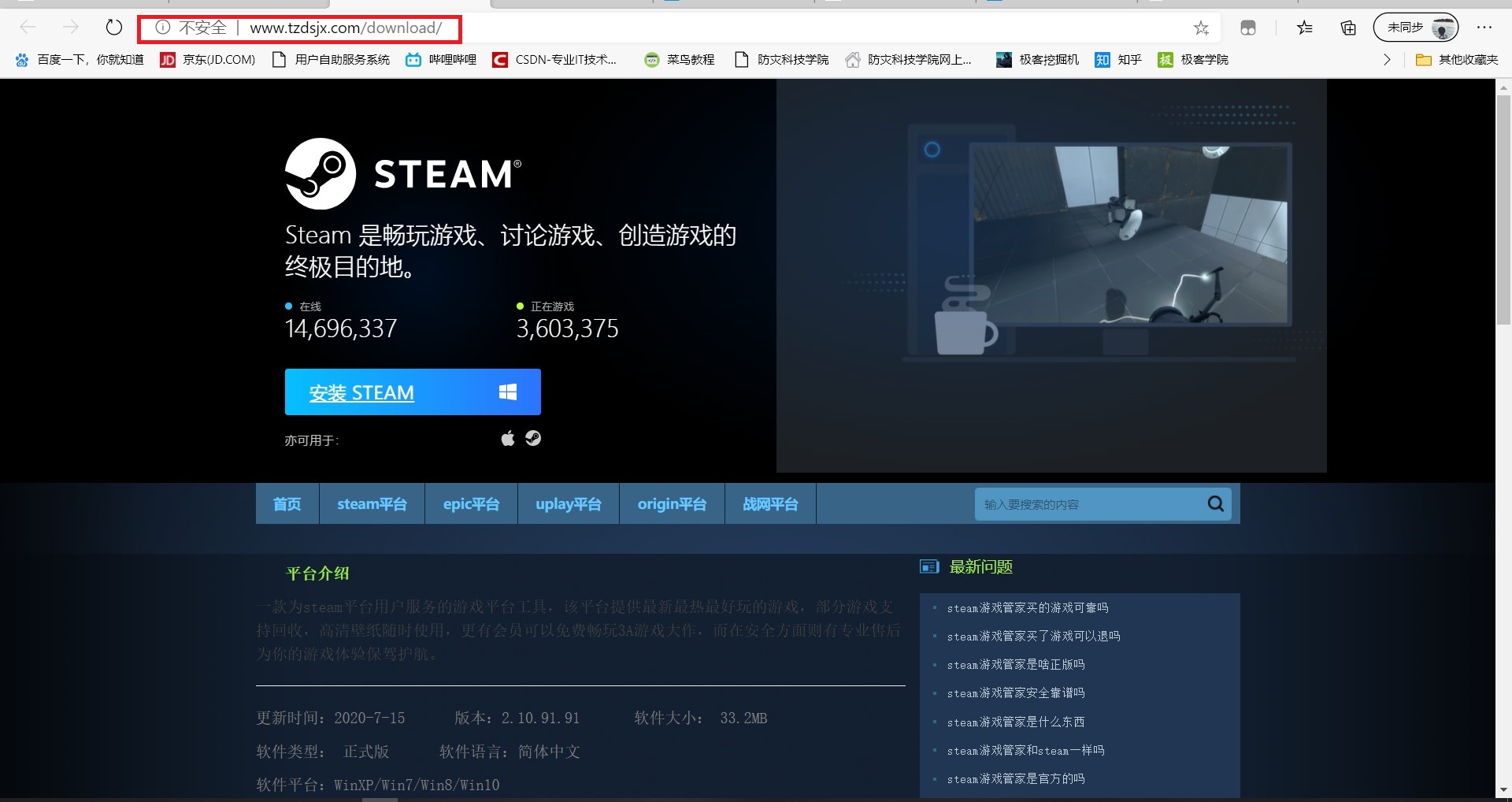Click the Apple macOS download icon
This screenshot has height=802, width=1512.
tap(508, 439)
